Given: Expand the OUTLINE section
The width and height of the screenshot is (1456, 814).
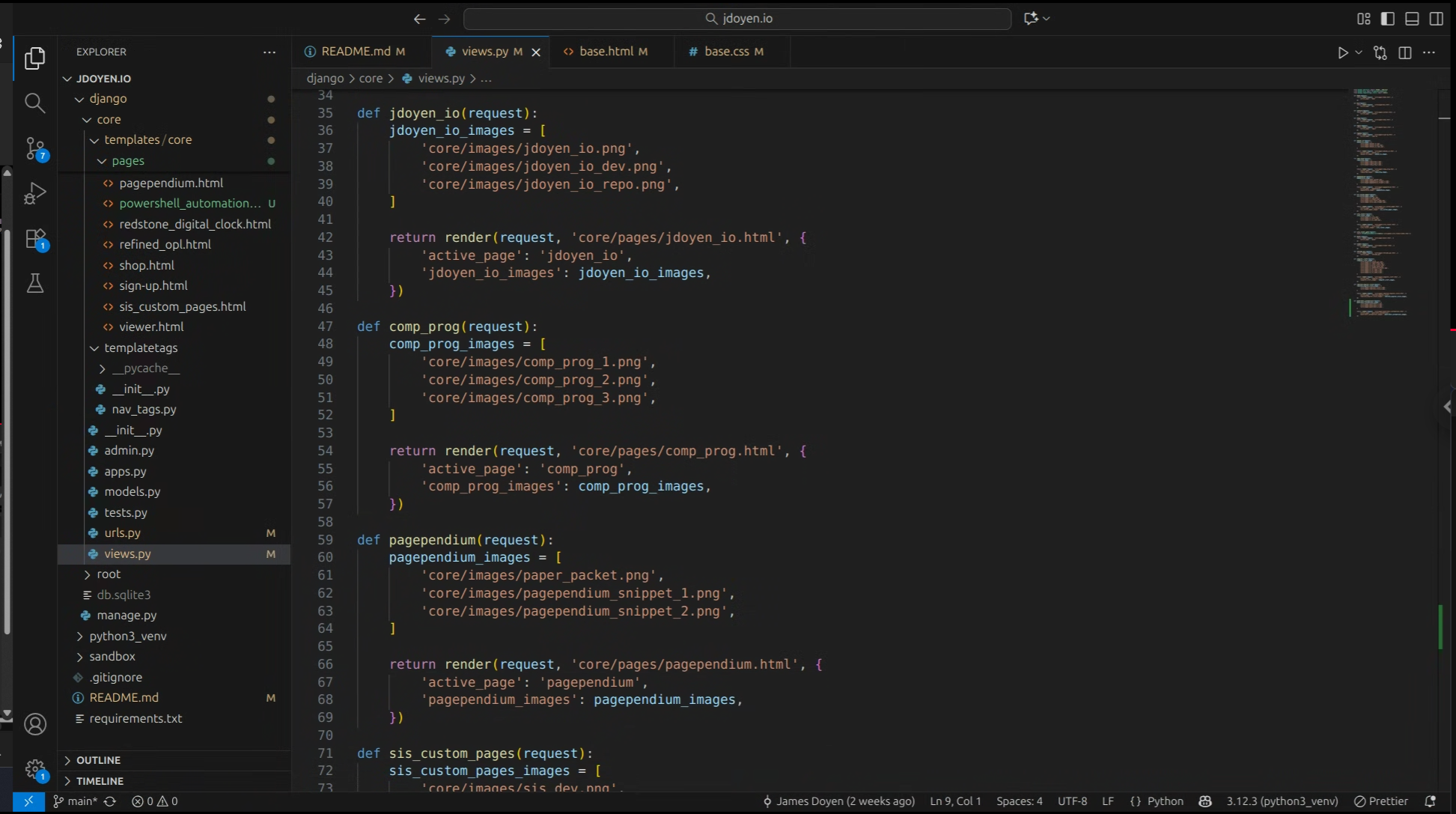Looking at the screenshot, I should click(98, 760).
